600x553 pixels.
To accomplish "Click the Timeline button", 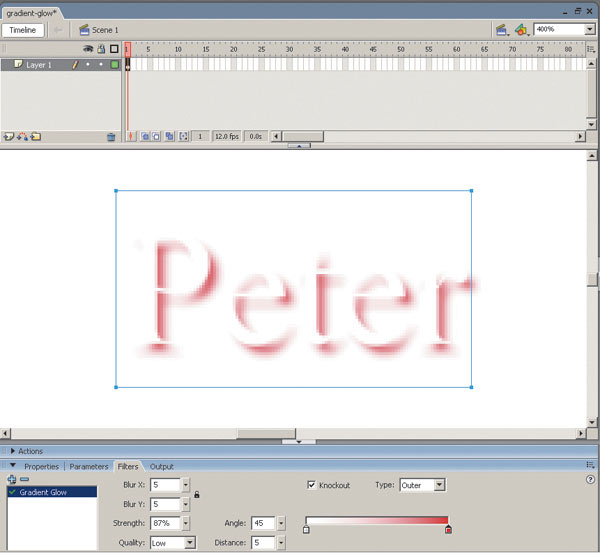I will pyautogui.click(x=22, y=30).
